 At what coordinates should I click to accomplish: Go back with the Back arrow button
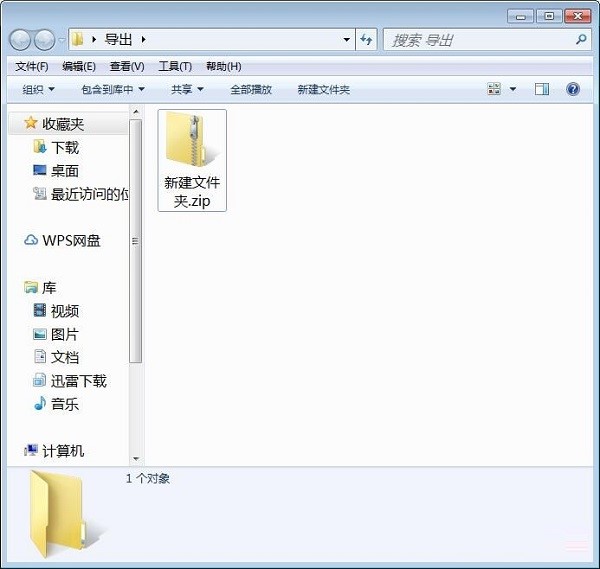tap(20, 40)
